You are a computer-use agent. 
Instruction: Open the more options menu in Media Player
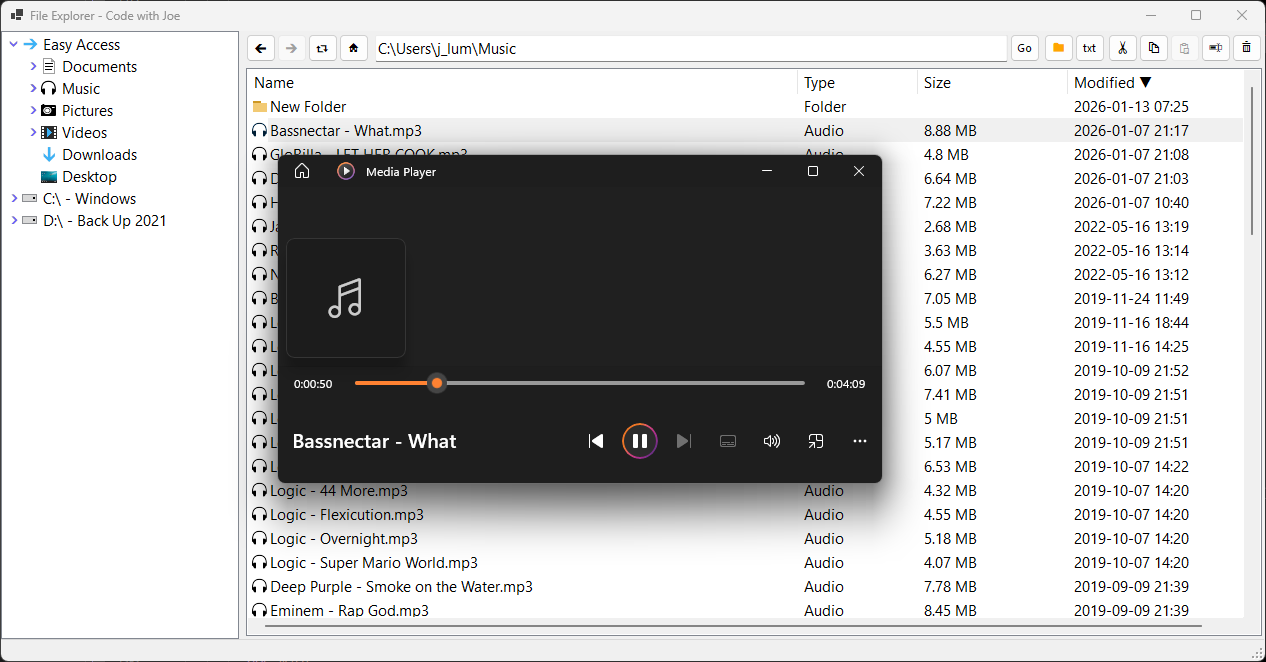click(859, 440)
